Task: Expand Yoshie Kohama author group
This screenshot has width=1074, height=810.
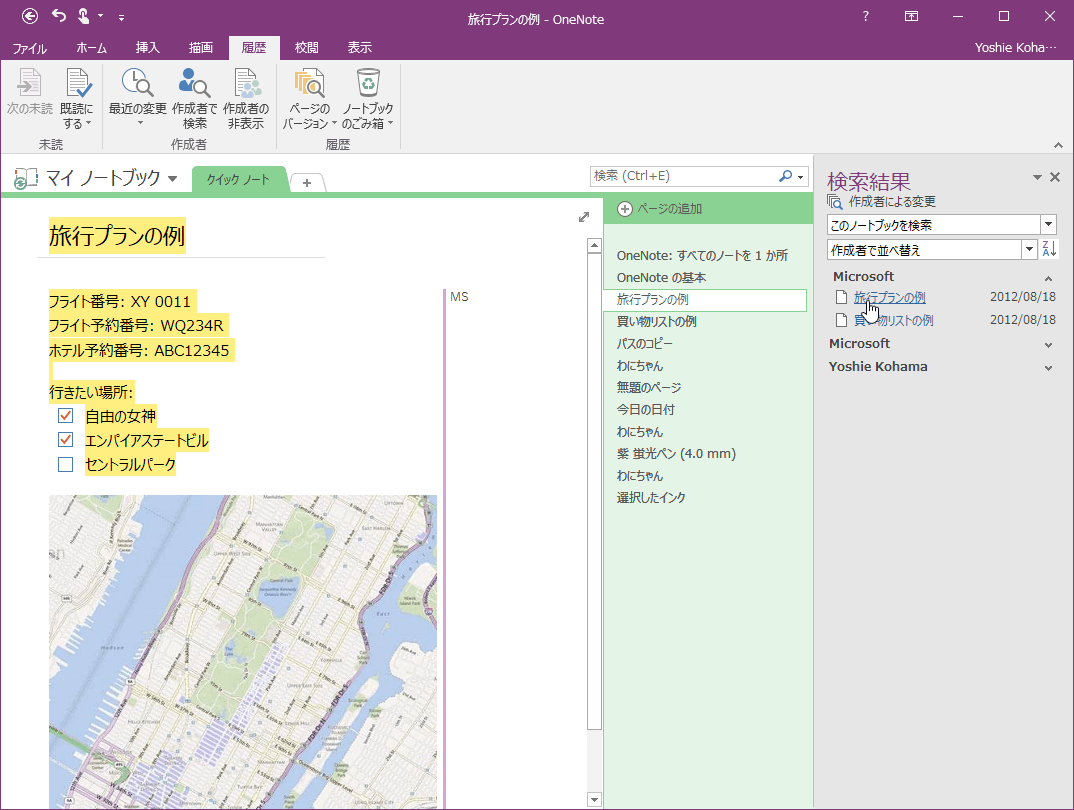Action: tap(1048, 368)
